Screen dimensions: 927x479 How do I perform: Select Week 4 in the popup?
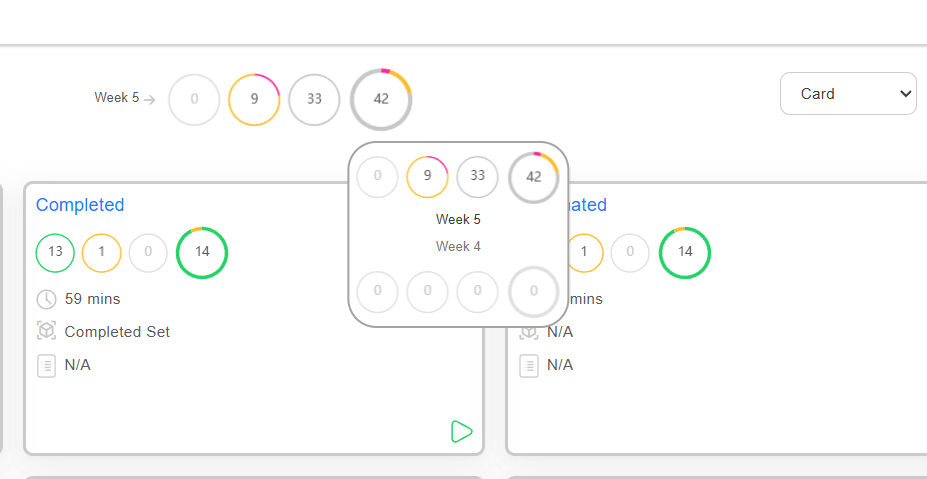click(x=458, y=246)
